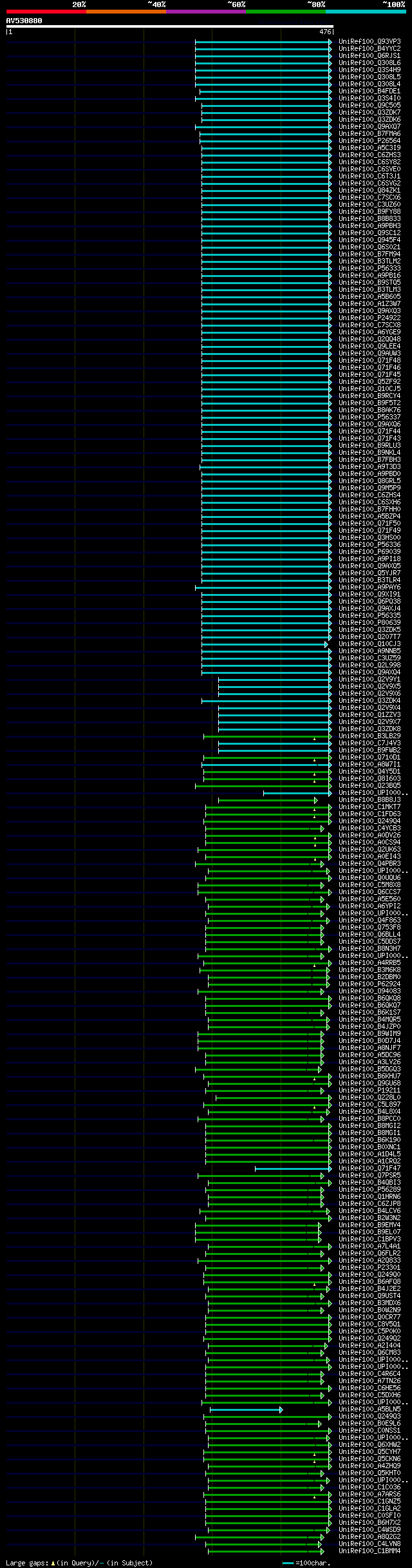Click UniRef100_Q4PBR3 in the hit list
This screenshot has width=412, height=1568.
click(x=370, y=863)
